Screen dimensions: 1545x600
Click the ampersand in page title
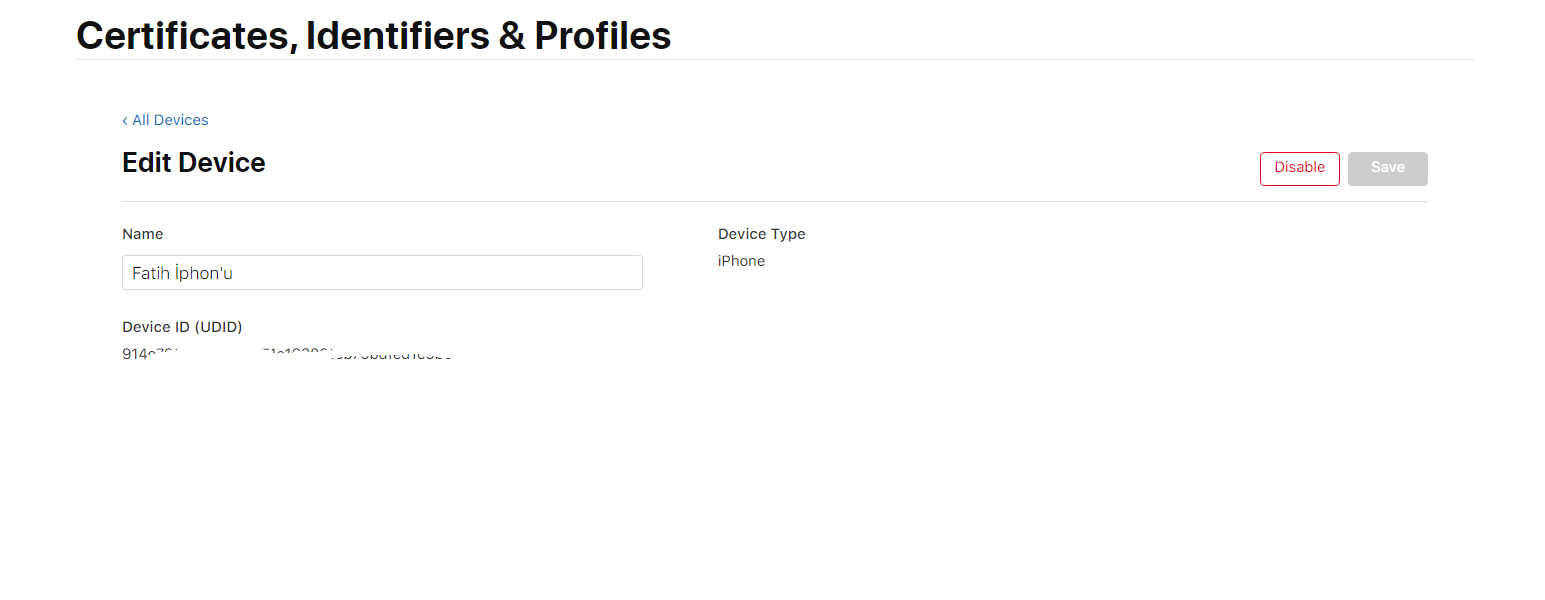512,36
